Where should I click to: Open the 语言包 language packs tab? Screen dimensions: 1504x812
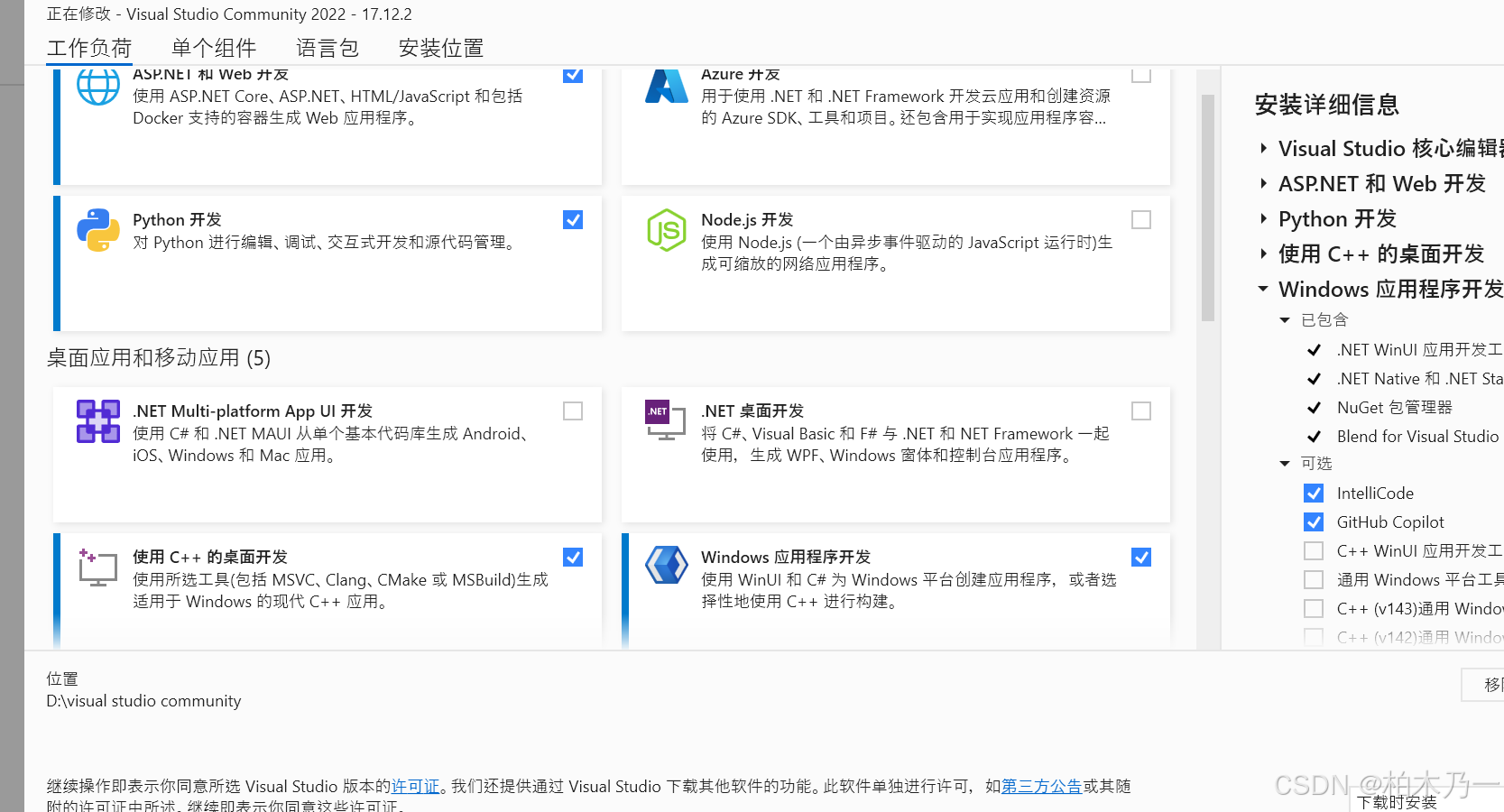click(328, 48)
